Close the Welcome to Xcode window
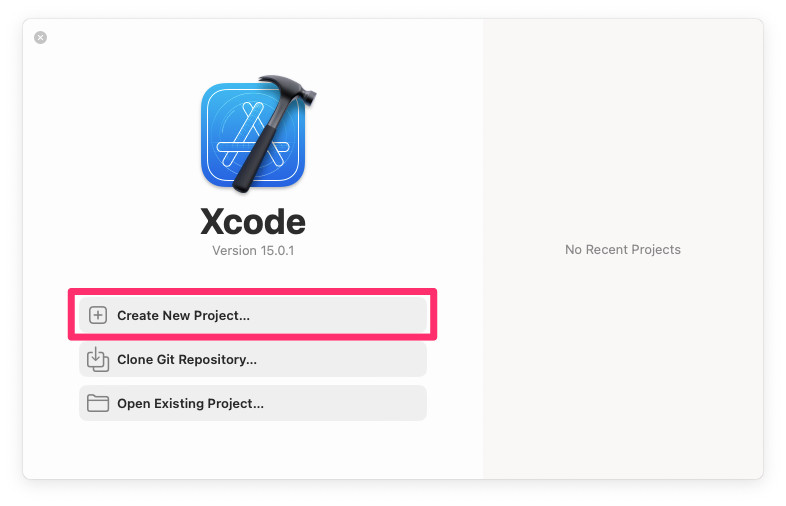 [41, 38]
